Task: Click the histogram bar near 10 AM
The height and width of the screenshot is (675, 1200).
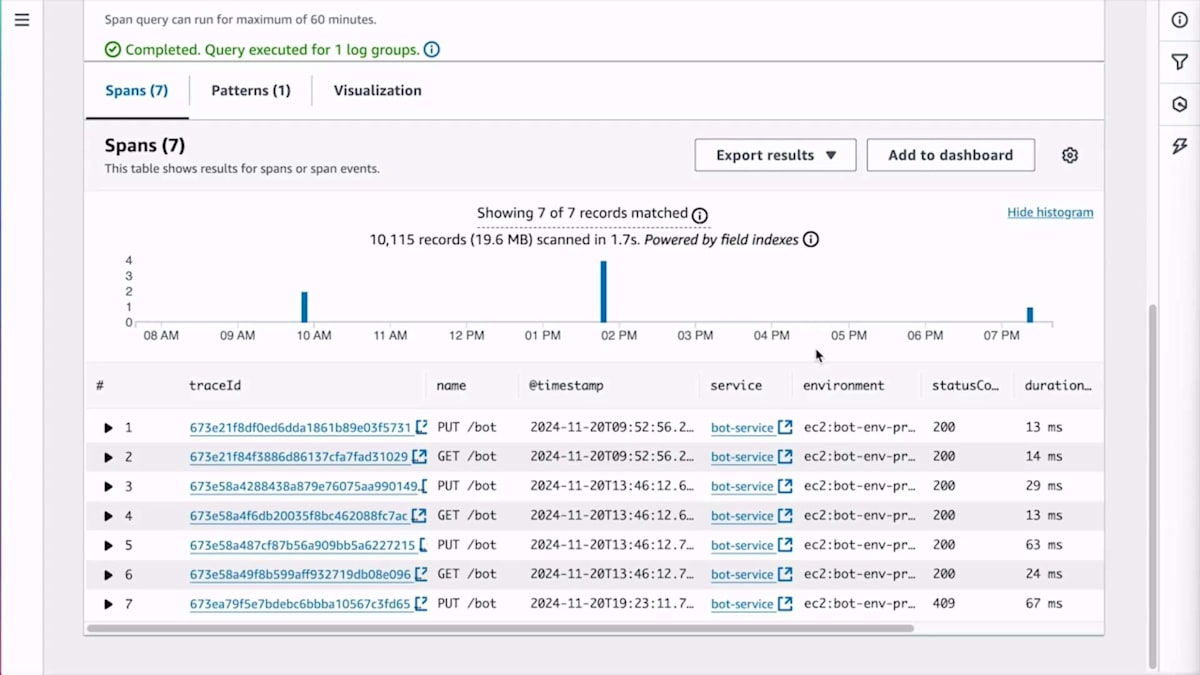Action: coord(304,307)
